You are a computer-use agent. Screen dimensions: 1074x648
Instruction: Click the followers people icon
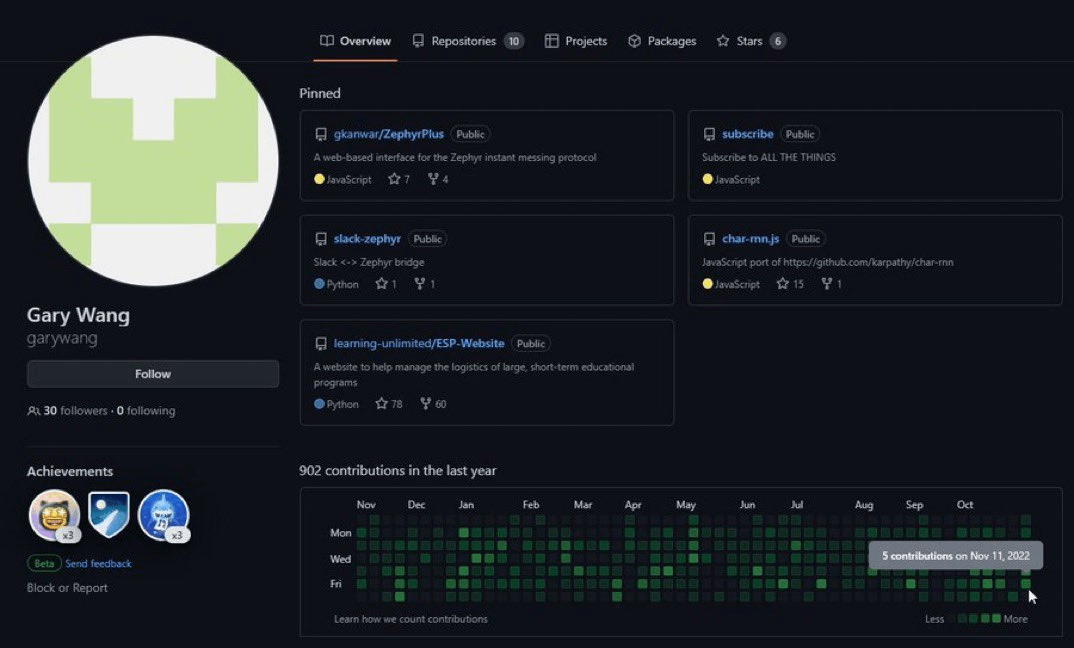point(33,411)
